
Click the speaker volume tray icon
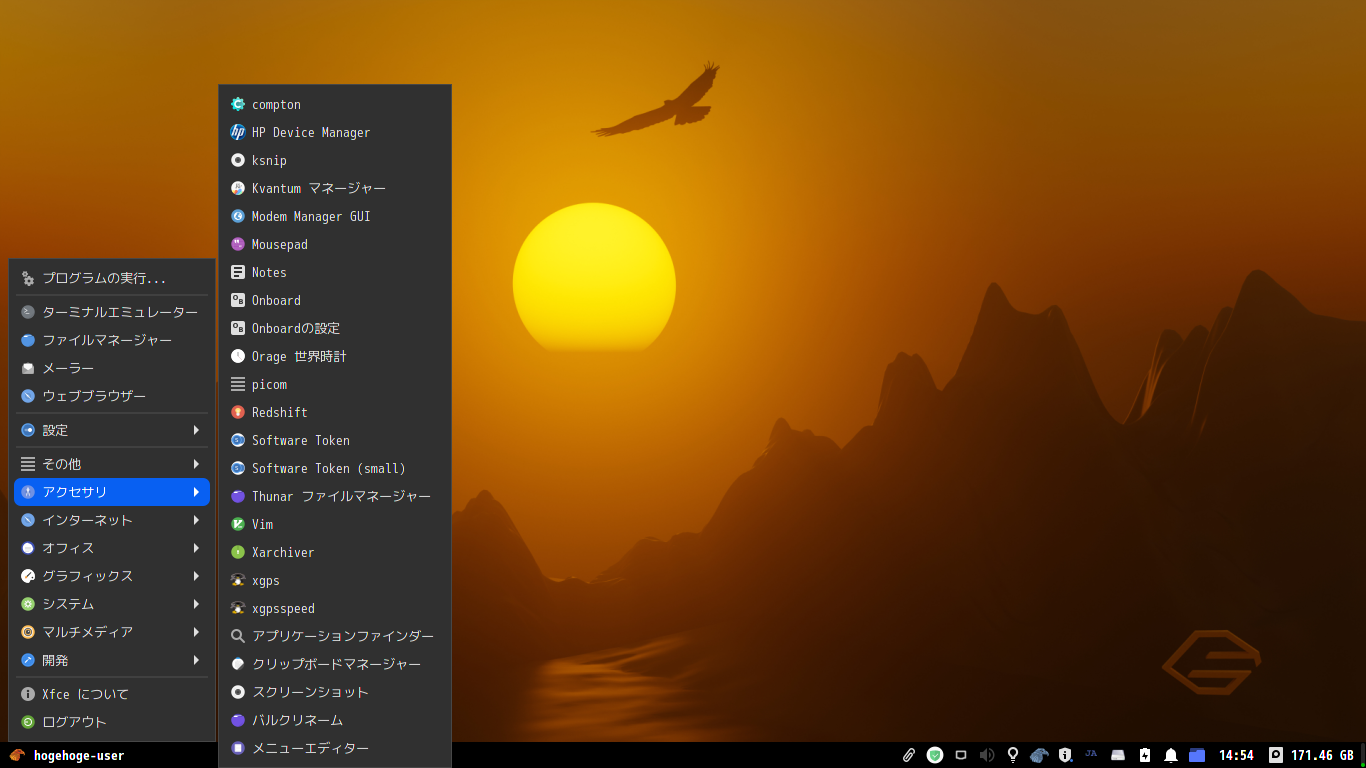click(x=987, y=755)
